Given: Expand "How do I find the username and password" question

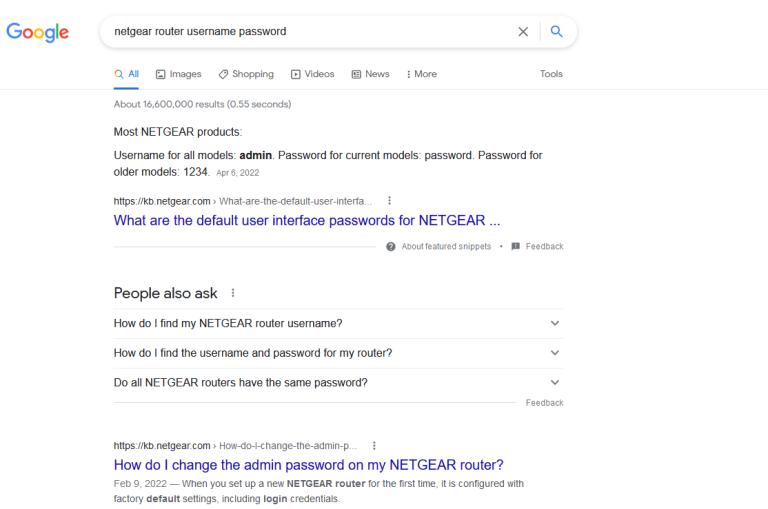Looking at the screenshot, I should coord(555,353).
